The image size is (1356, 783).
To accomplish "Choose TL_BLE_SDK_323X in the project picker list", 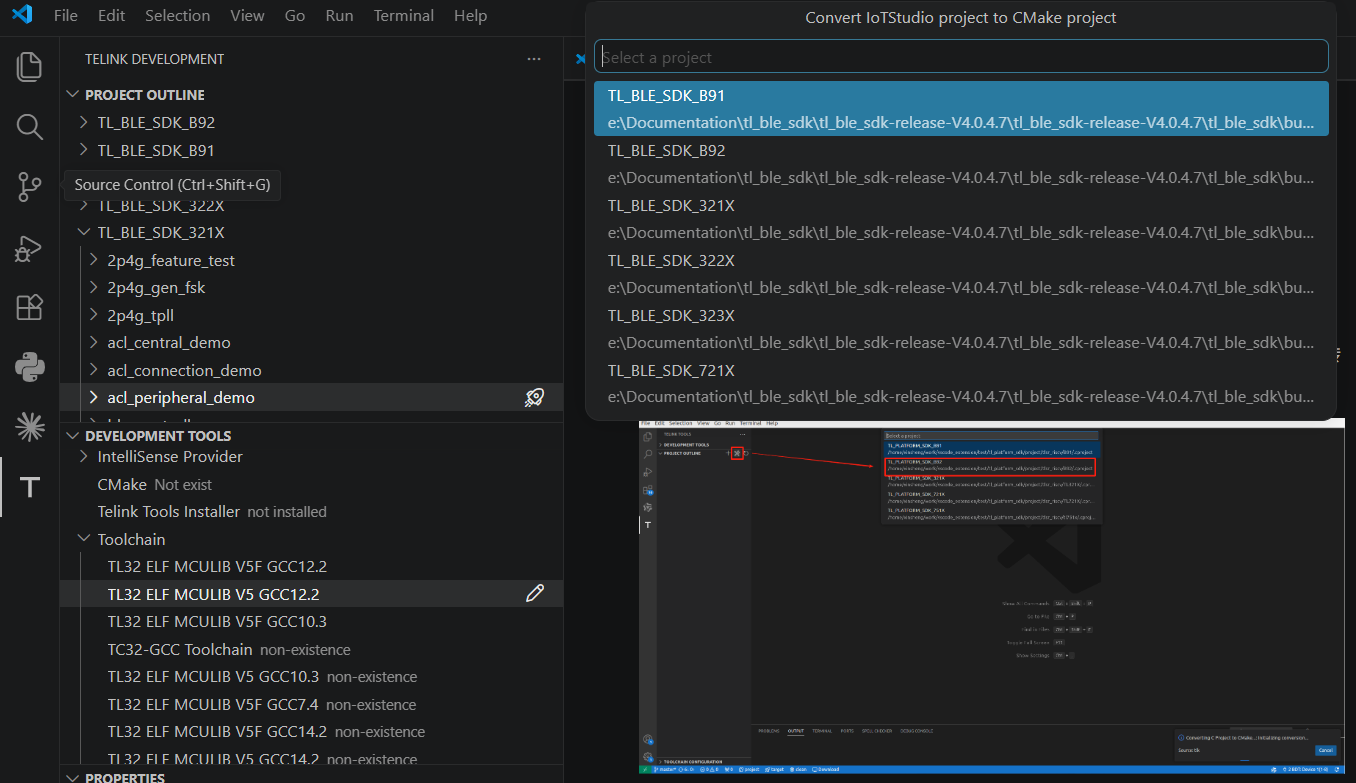I will 961,329.
